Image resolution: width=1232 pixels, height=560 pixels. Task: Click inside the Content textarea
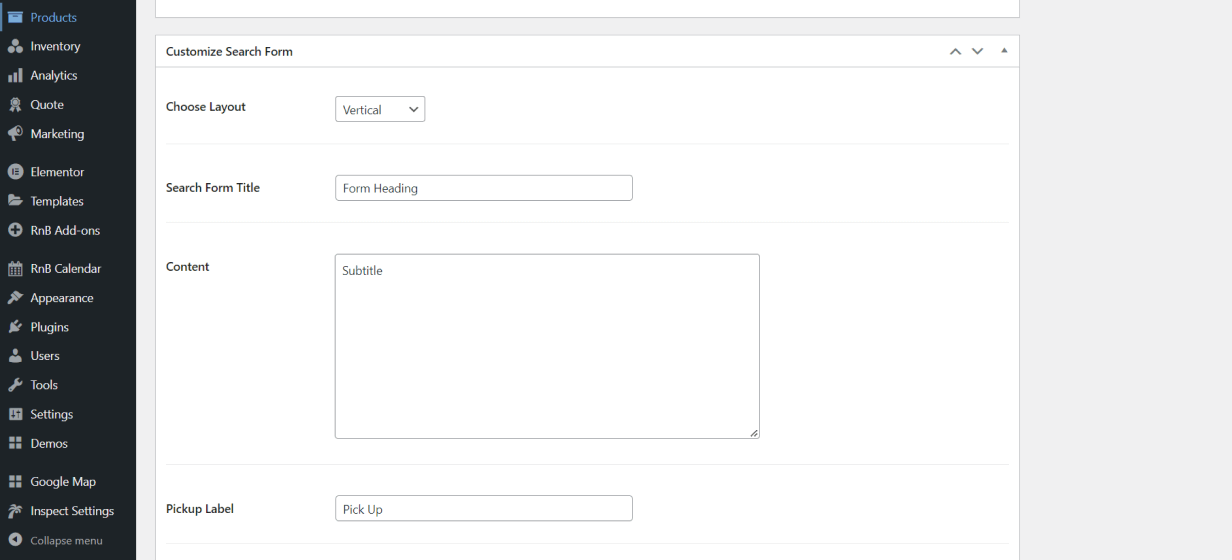(546, 346)
